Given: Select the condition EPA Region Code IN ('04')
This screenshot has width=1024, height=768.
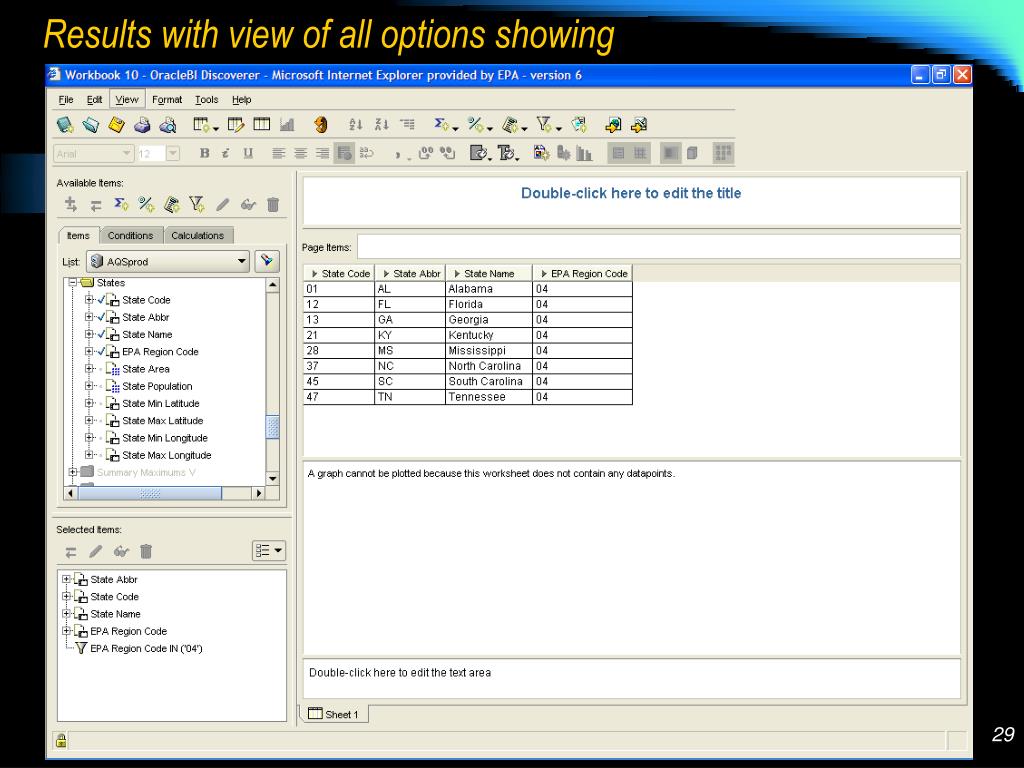Looking at the screenshot, I should point(146,648).
